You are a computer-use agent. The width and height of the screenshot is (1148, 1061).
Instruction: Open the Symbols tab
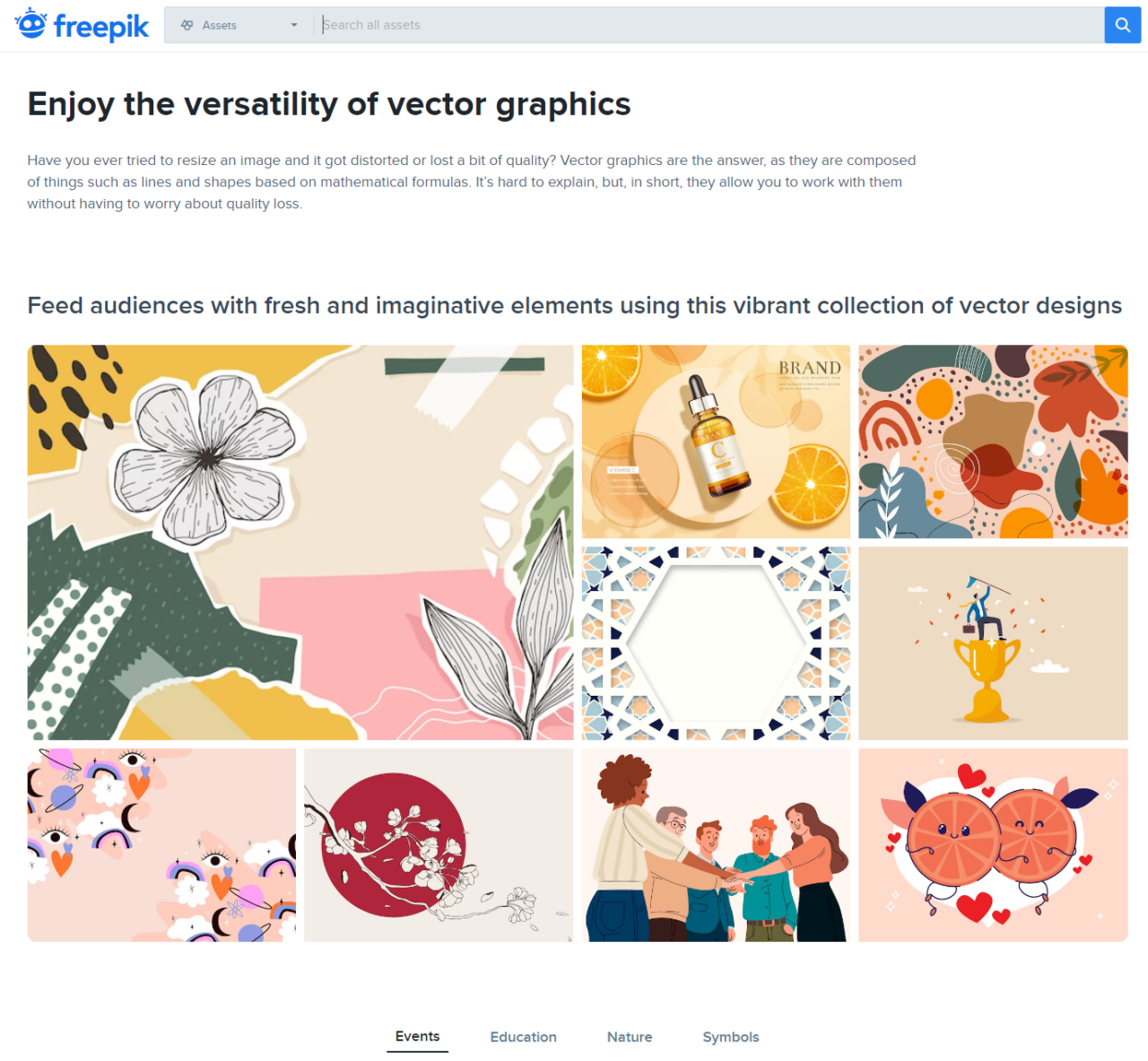coord(730,1037)
